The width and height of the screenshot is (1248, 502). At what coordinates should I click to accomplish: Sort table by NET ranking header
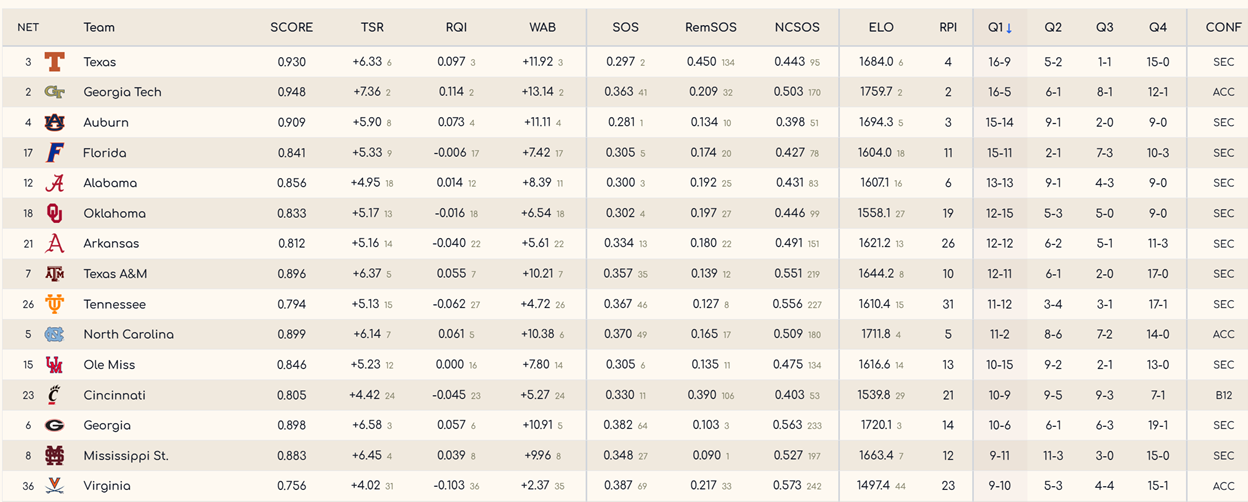(x=28, y=27)
